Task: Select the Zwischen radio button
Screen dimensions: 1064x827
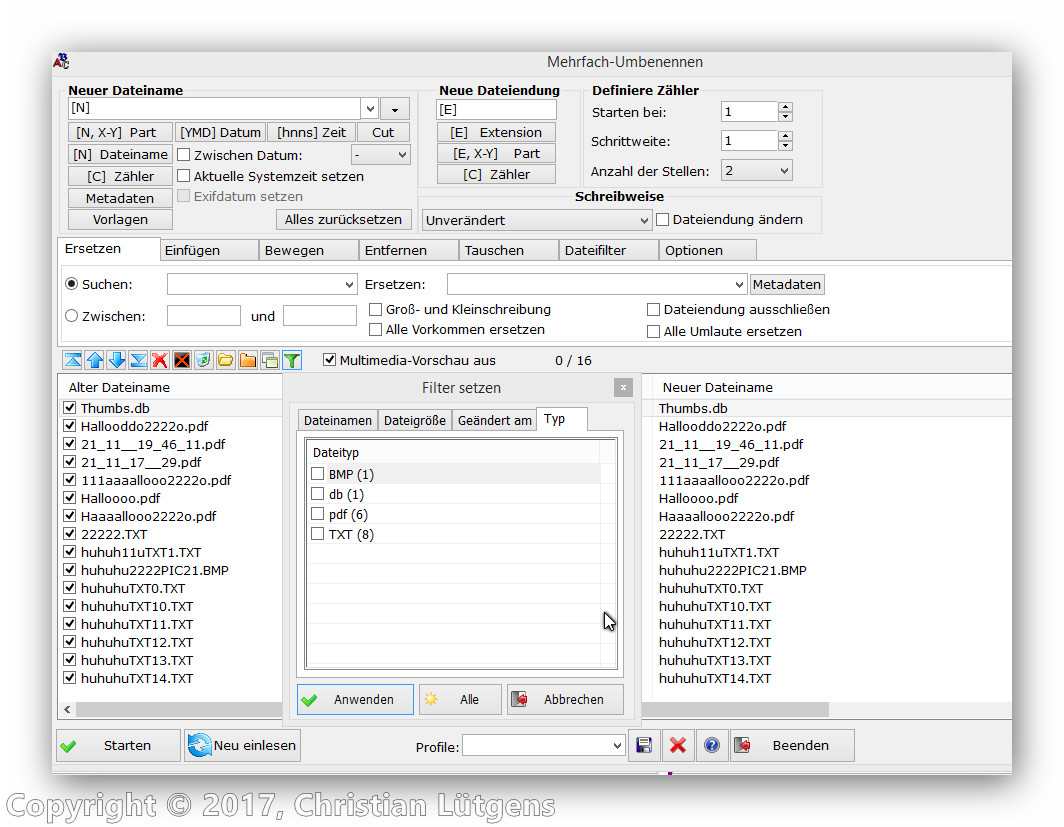Action: click(72, 316)
